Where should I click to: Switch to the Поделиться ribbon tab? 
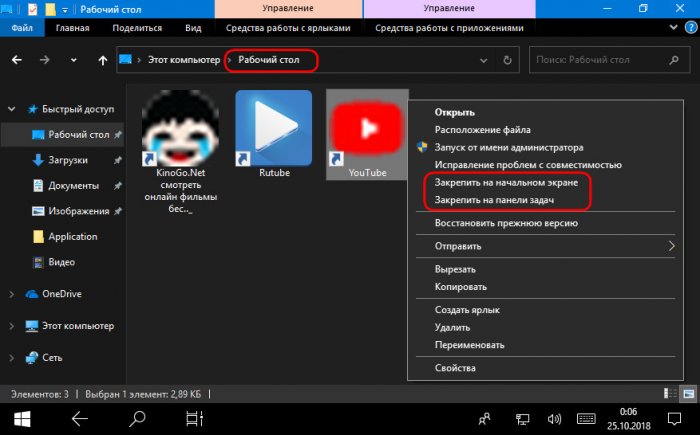(137, 28)
